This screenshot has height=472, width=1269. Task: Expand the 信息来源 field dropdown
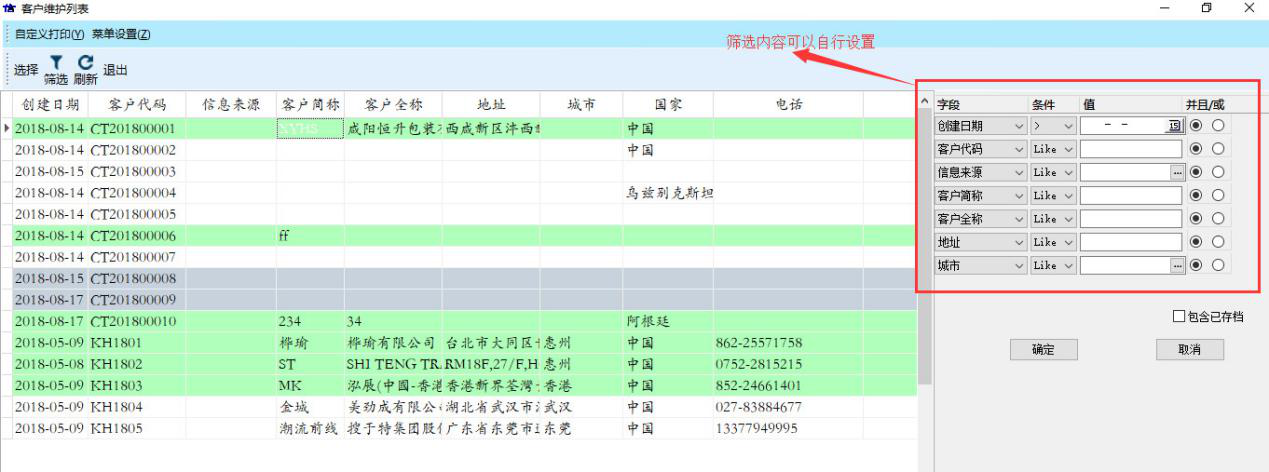coord(1019,172)
